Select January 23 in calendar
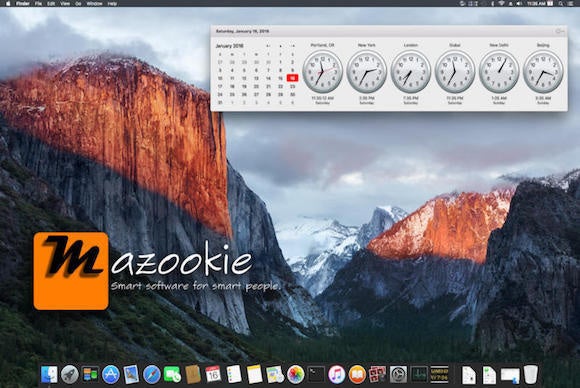580x388 pixels. [x=293, y=86]
